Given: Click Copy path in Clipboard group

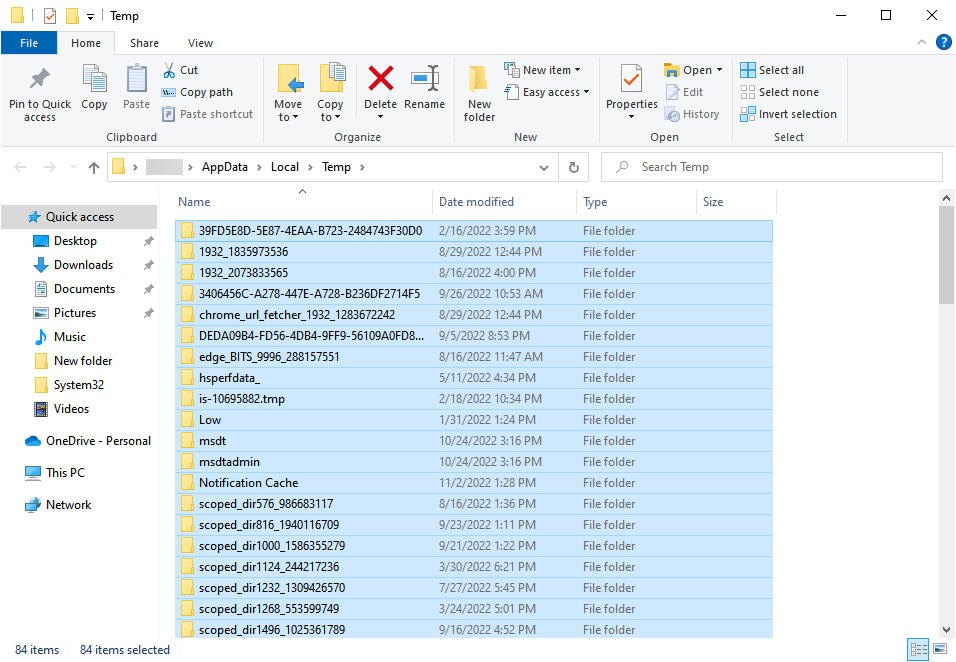Looking at the screenshot, I should pyautogui.click(x=197, y=92).
